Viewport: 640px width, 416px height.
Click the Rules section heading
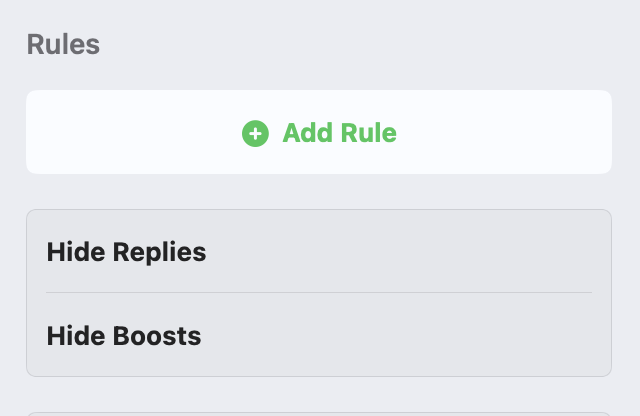pos(63,45)
